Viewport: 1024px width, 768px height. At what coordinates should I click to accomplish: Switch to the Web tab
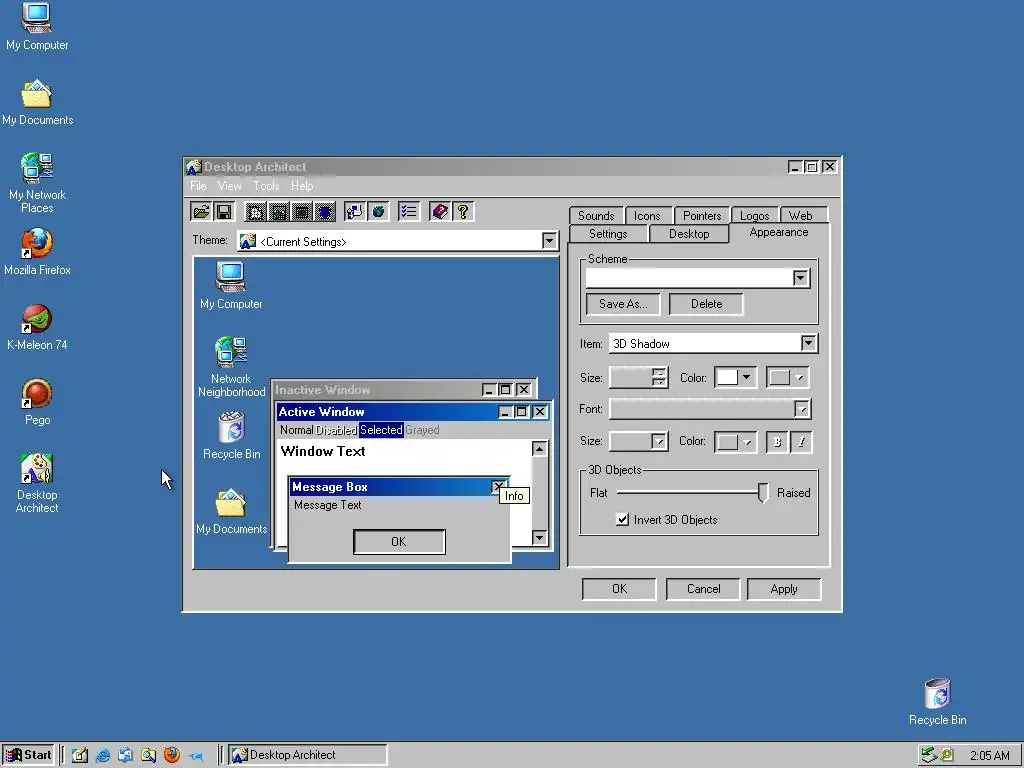pyautogui.click(x=801, y=216)
